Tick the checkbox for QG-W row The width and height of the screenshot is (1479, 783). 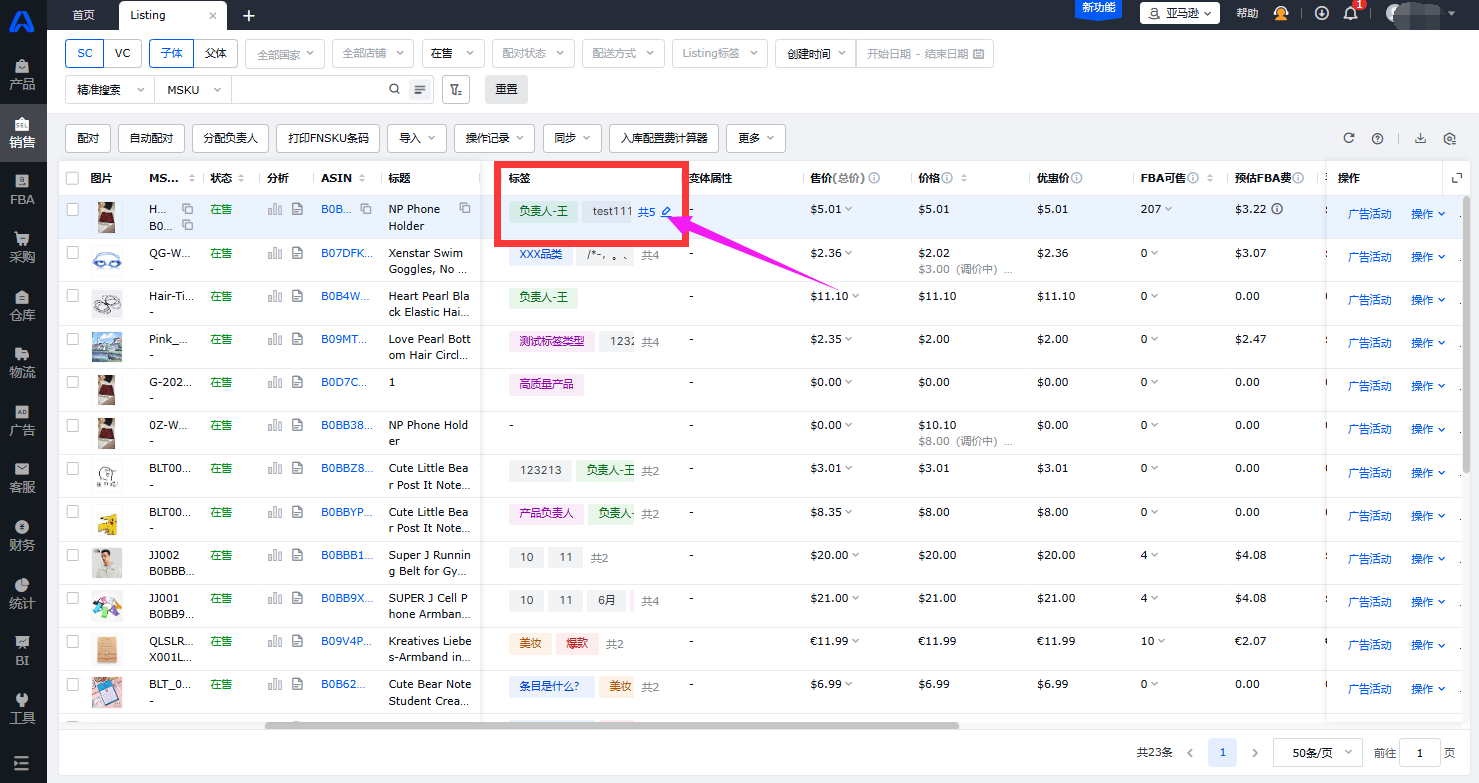(x=72, y=253)
